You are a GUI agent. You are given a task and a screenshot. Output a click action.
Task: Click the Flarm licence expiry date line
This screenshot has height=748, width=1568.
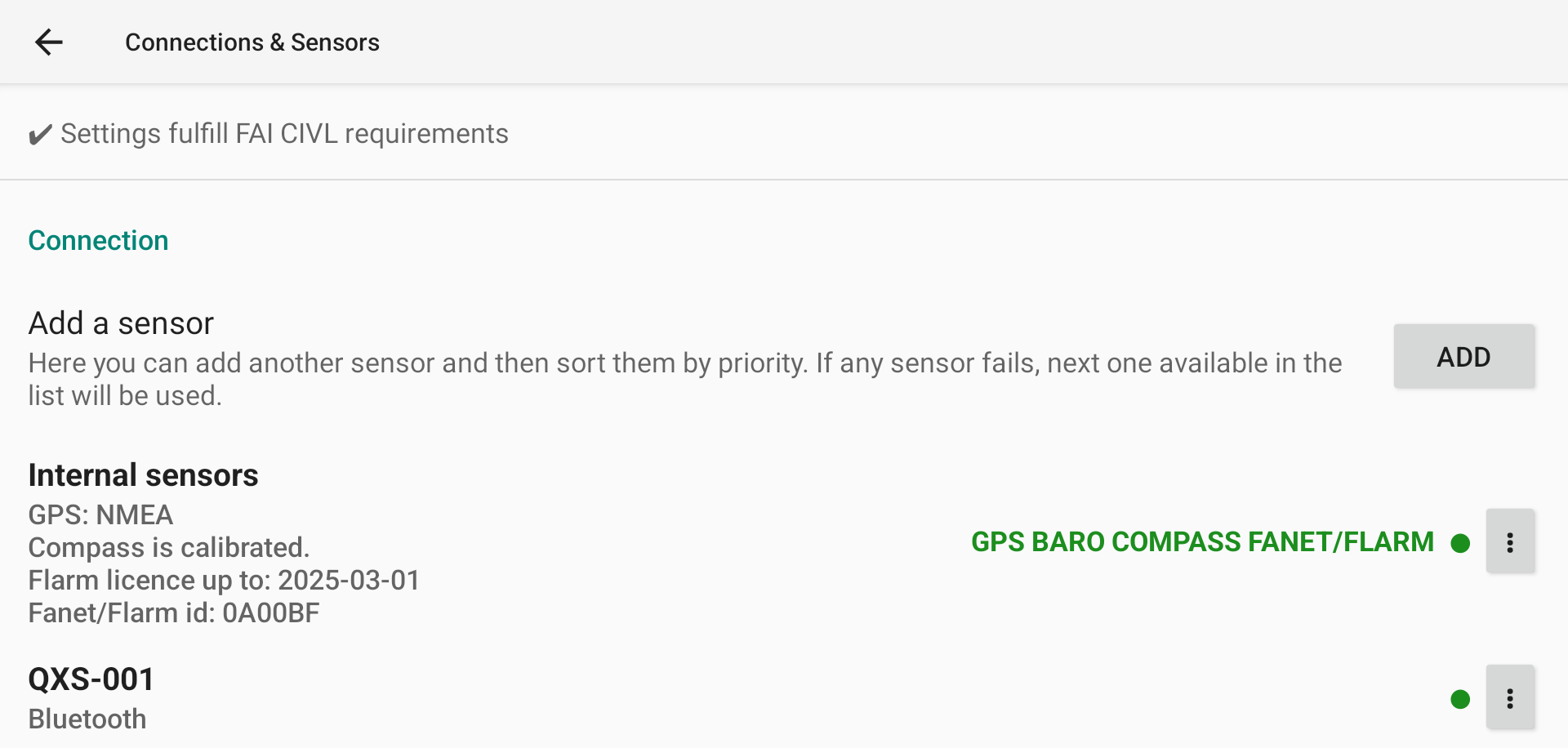(x=224, y=581)
